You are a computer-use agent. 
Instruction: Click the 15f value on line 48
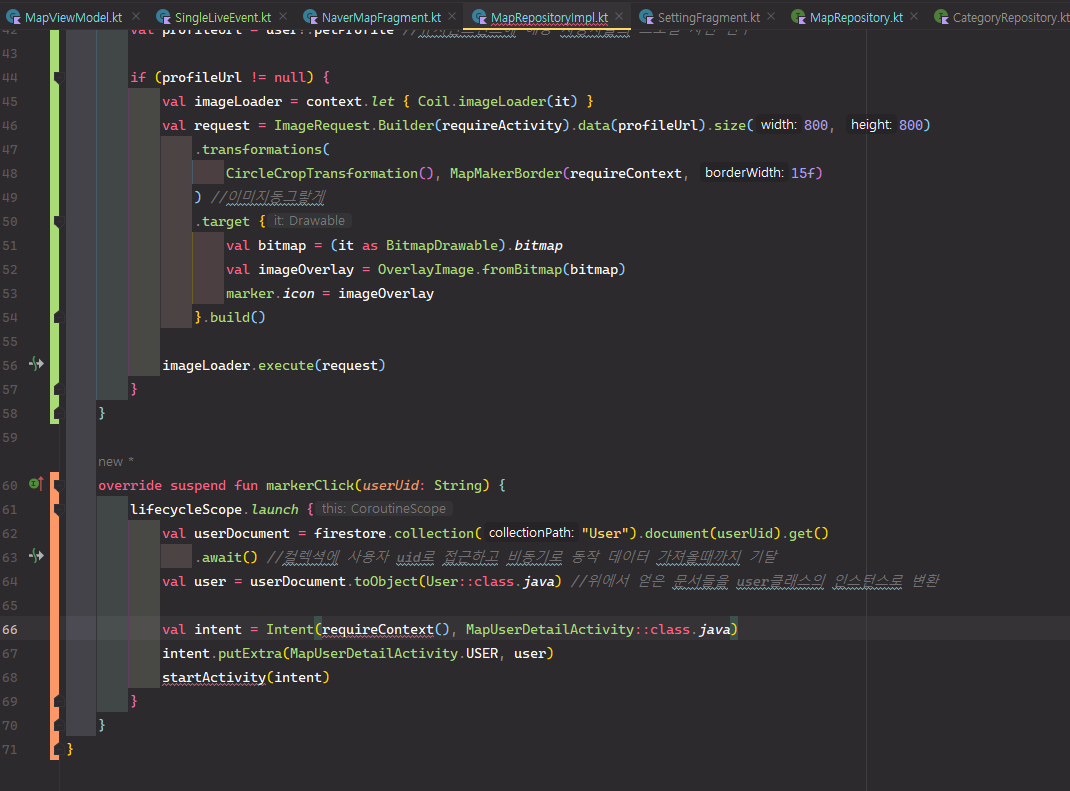(802, 173)
